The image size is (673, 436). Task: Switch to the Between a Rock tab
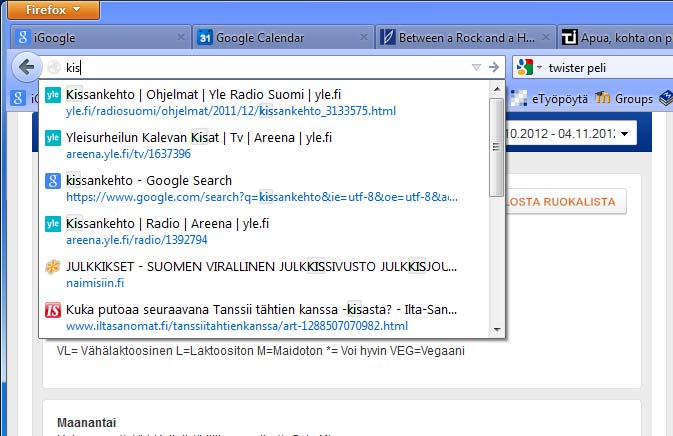[466, 38]
